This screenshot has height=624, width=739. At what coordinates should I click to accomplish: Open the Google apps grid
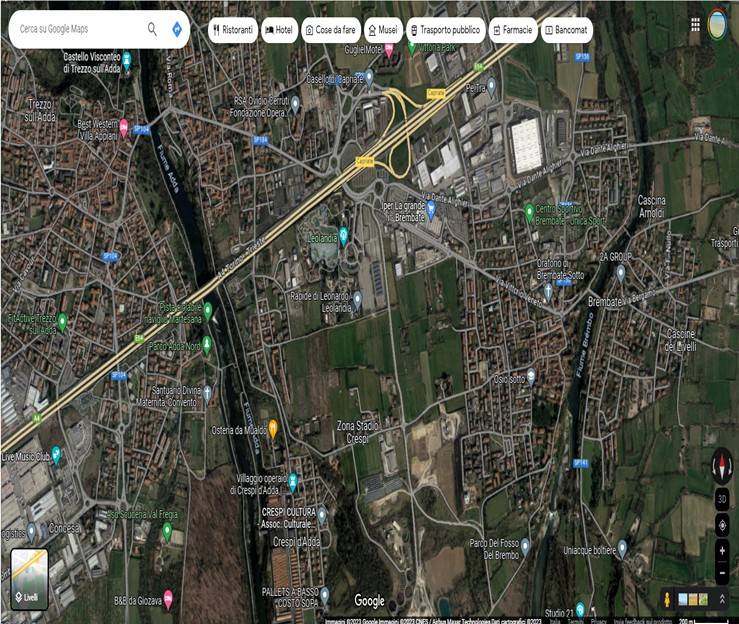696,24
